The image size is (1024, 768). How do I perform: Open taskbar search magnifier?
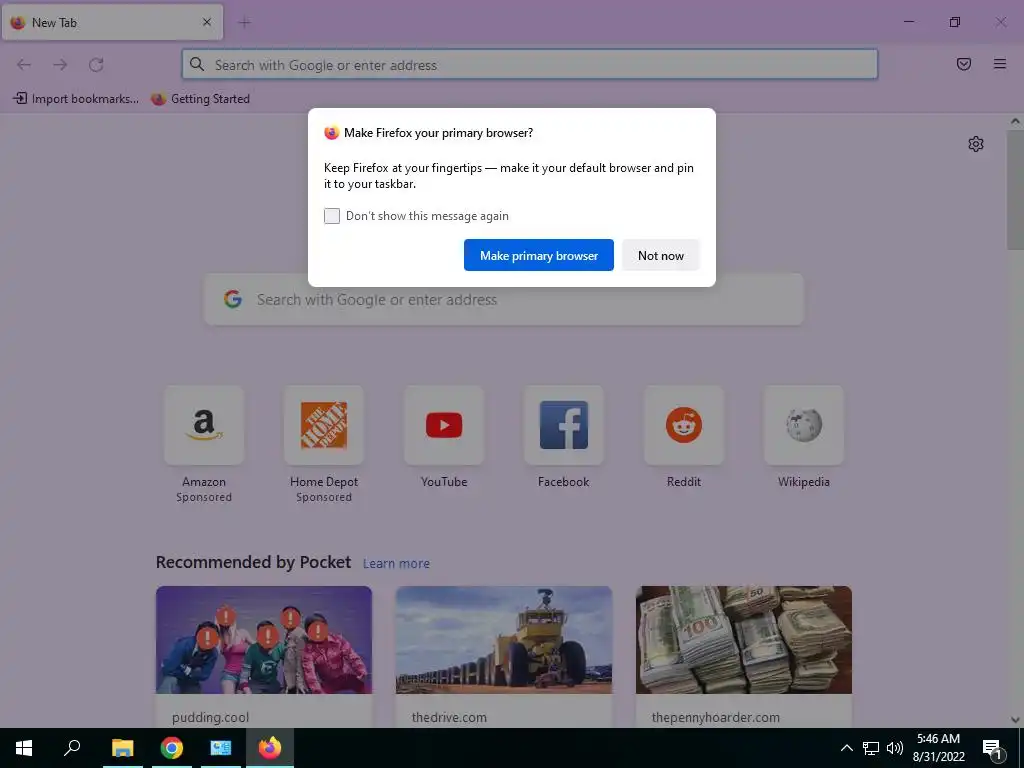coord(72,748)
